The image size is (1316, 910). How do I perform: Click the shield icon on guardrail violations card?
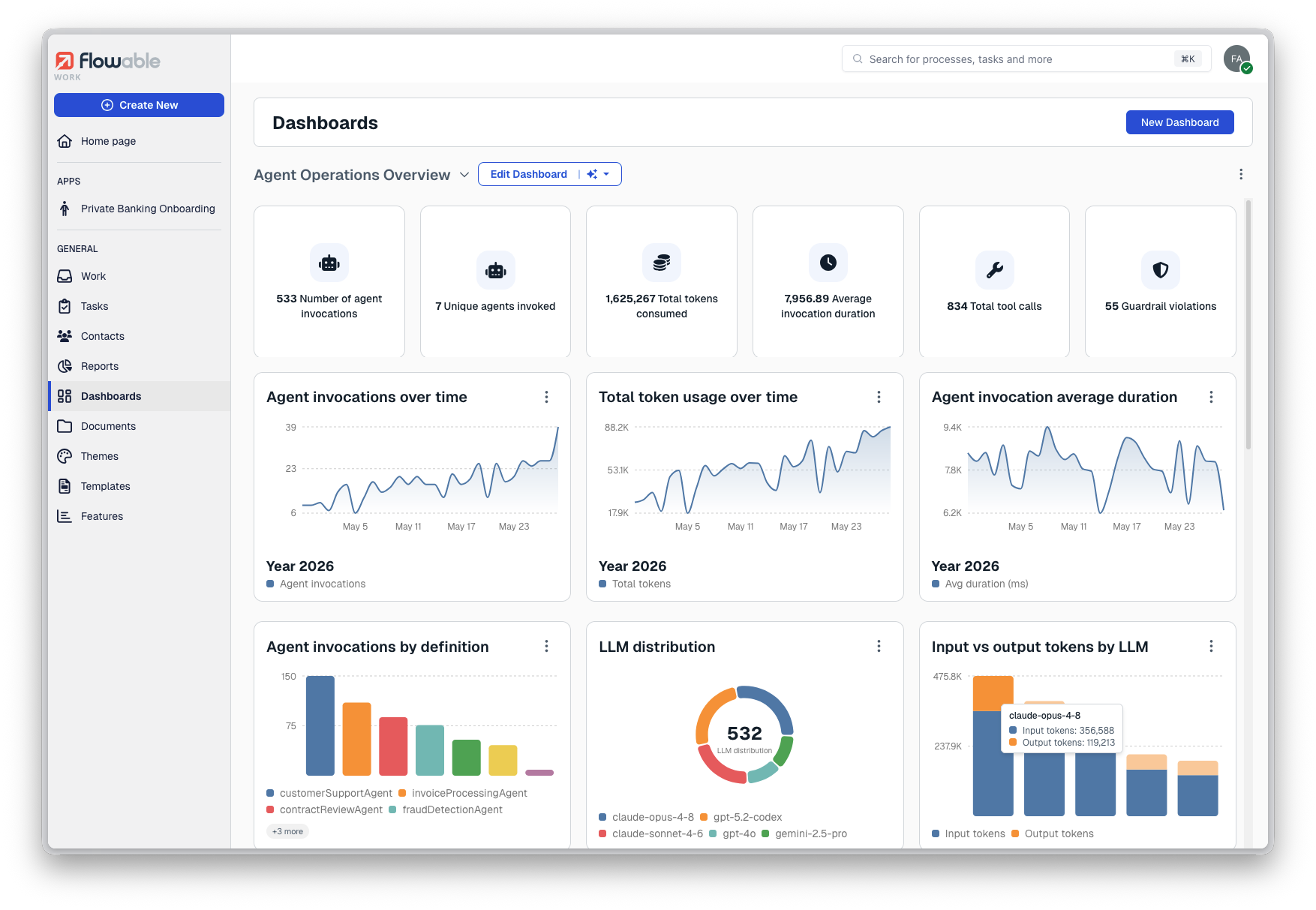pos(1161,270)
